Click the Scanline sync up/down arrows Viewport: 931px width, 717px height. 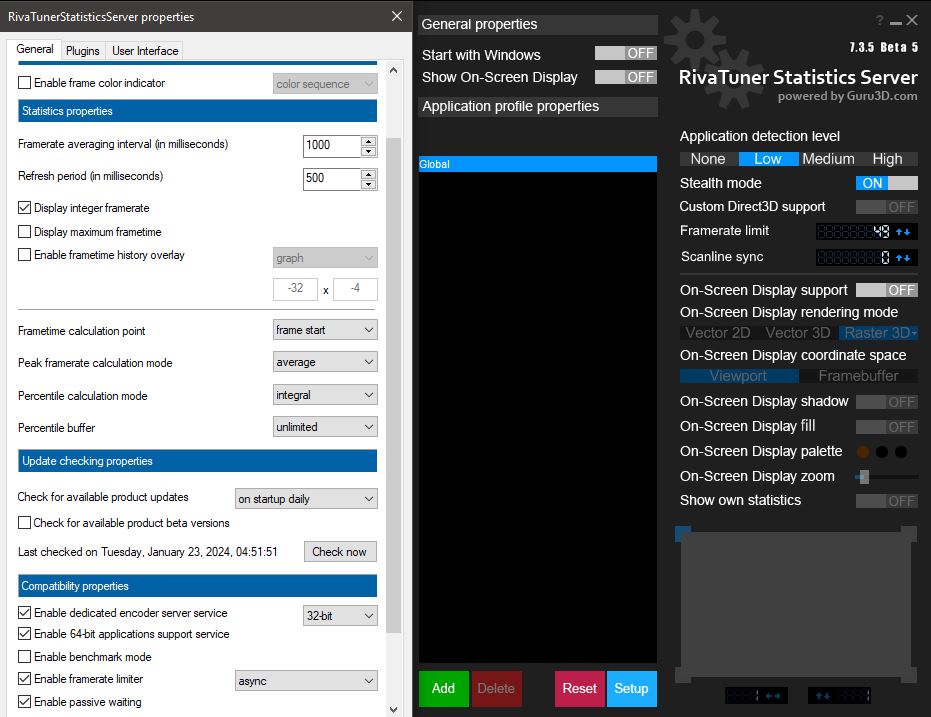pyautogui.click(x=903, y=257)
